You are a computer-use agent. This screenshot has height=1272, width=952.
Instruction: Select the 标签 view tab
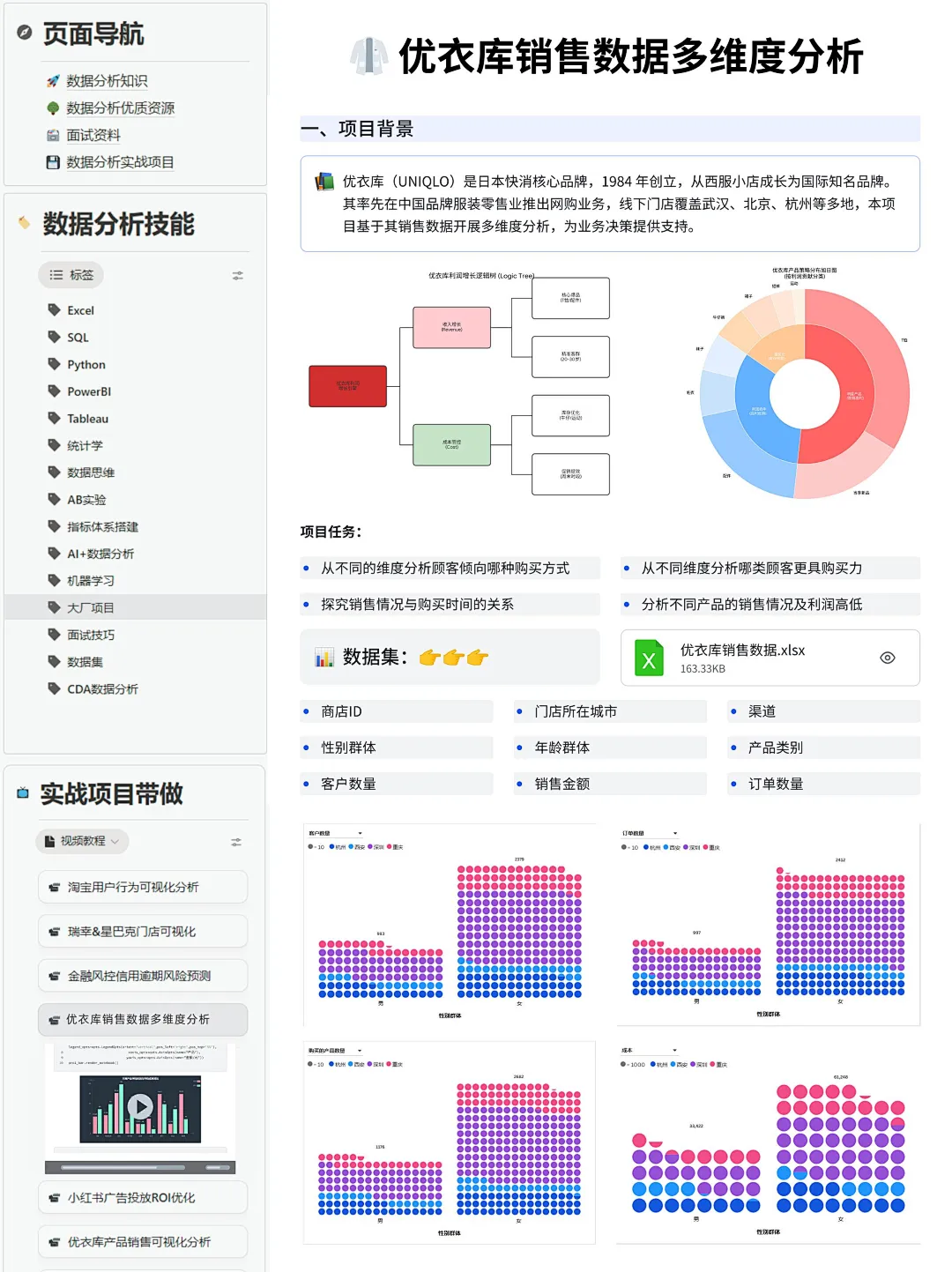[71, 275]
